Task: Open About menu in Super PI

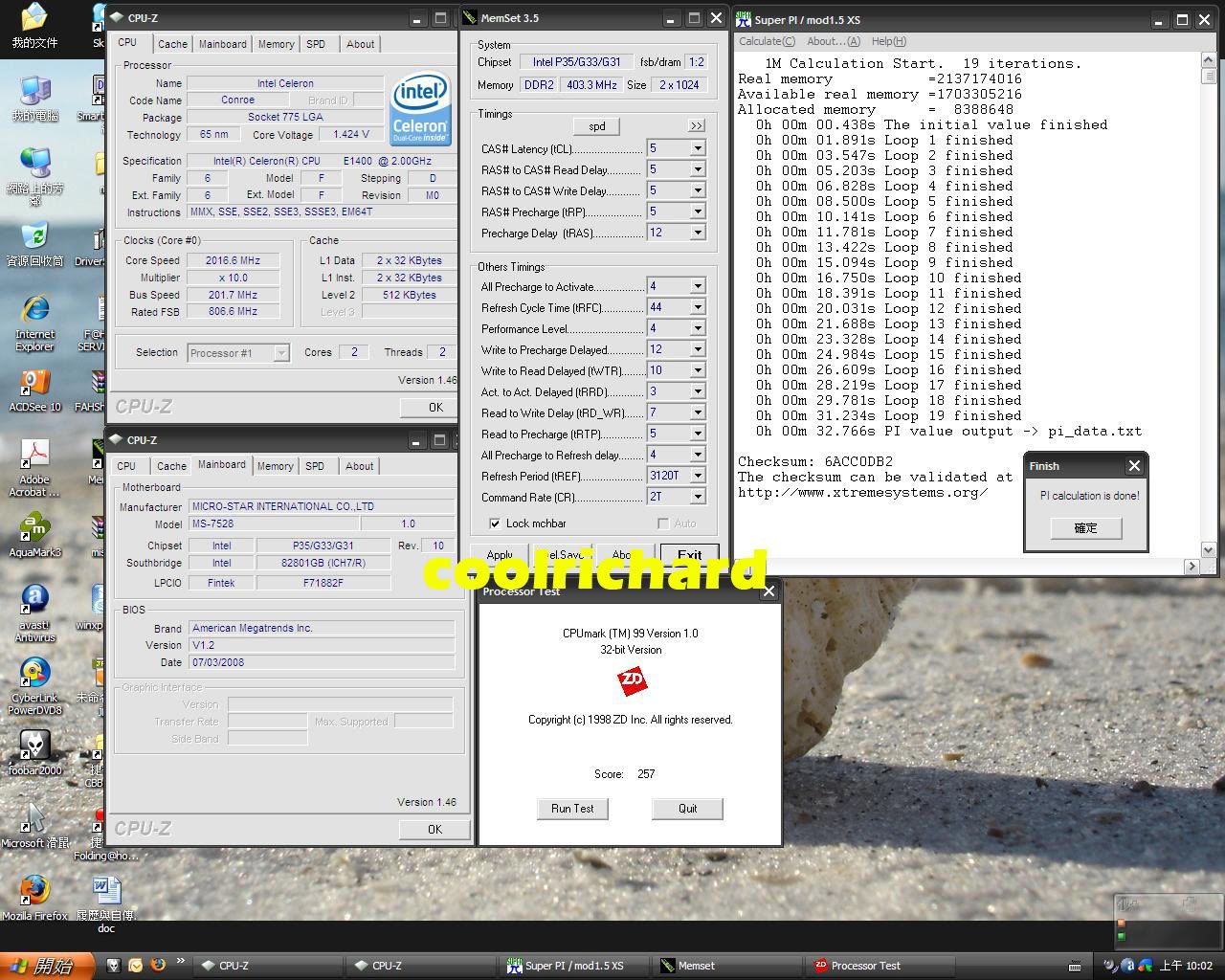Action: (833, 41)
